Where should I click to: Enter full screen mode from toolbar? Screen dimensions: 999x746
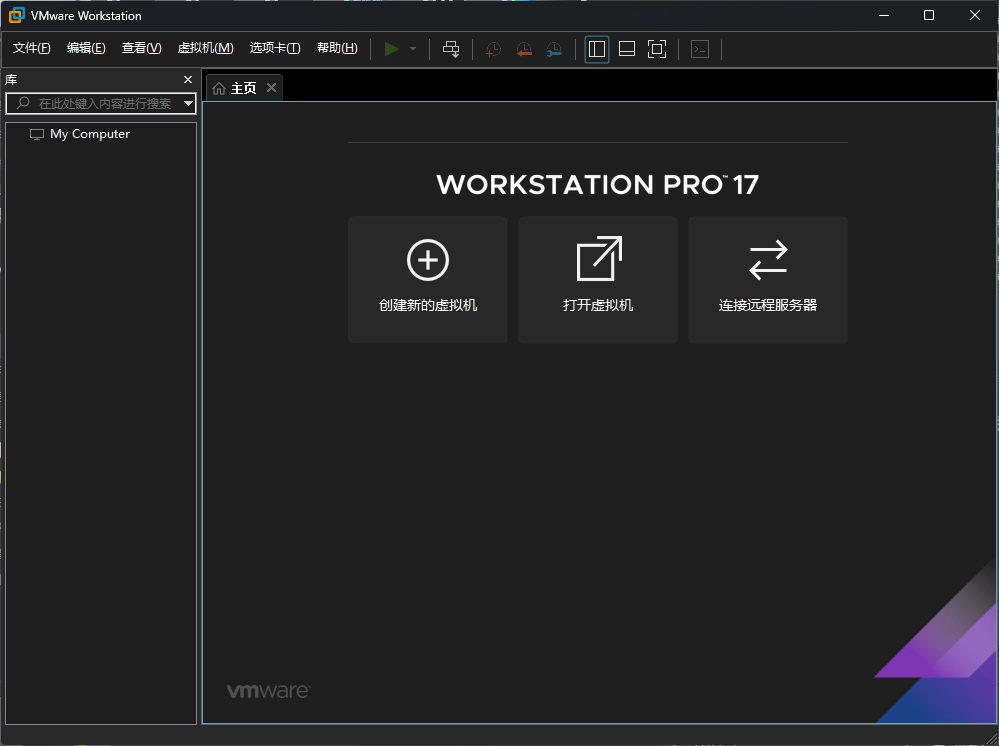(657, 49)
